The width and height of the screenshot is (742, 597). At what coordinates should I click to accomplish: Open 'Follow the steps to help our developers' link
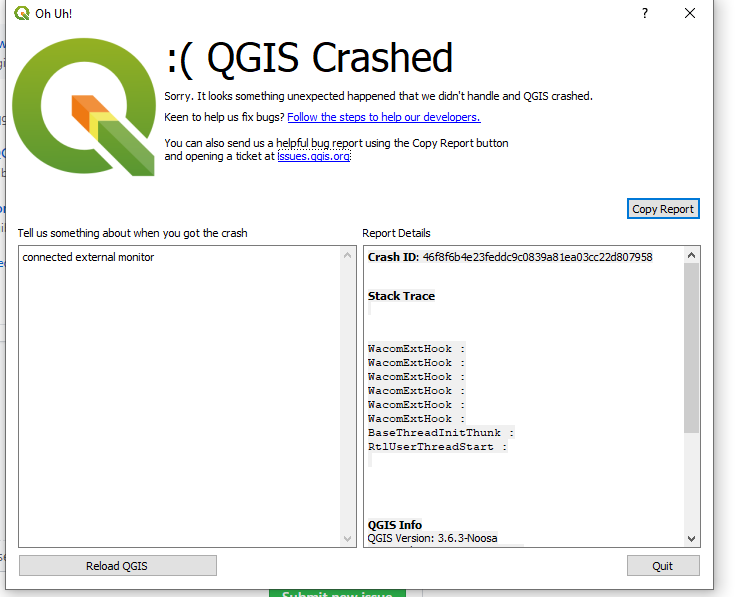click(384, 117)
